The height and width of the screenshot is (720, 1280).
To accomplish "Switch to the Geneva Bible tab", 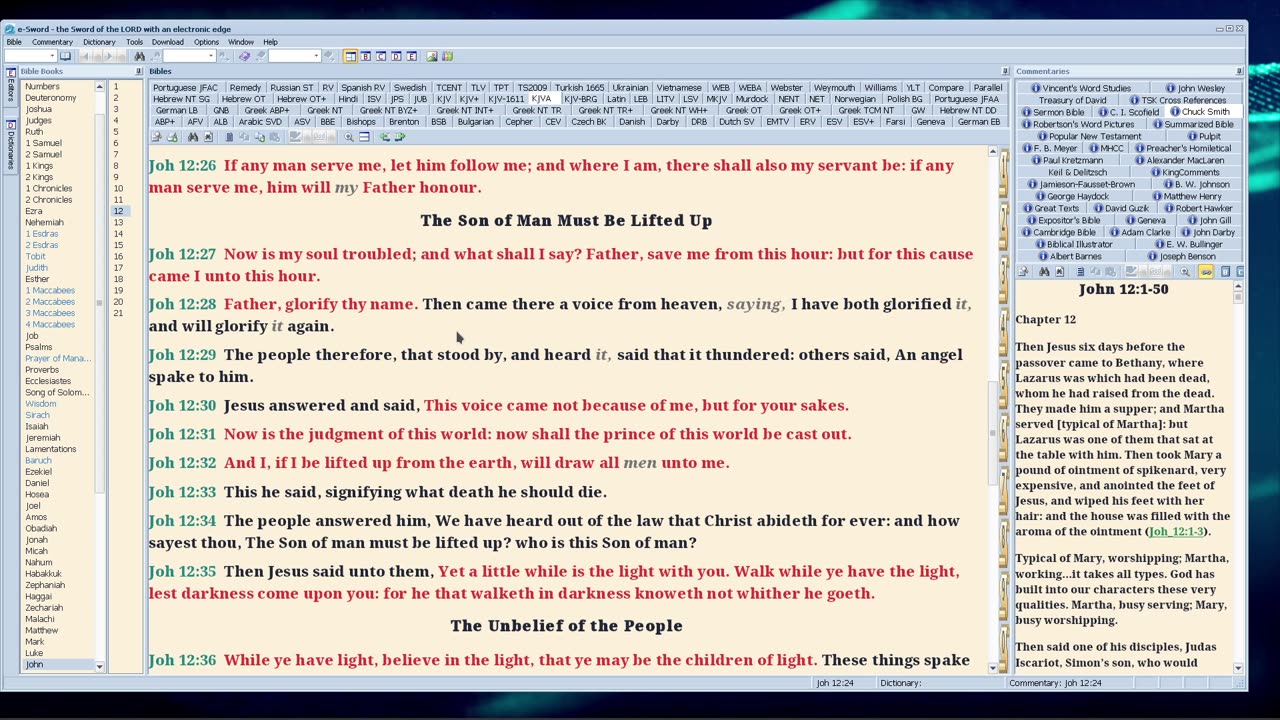I will pyautogui.click(x=930, y=122).
